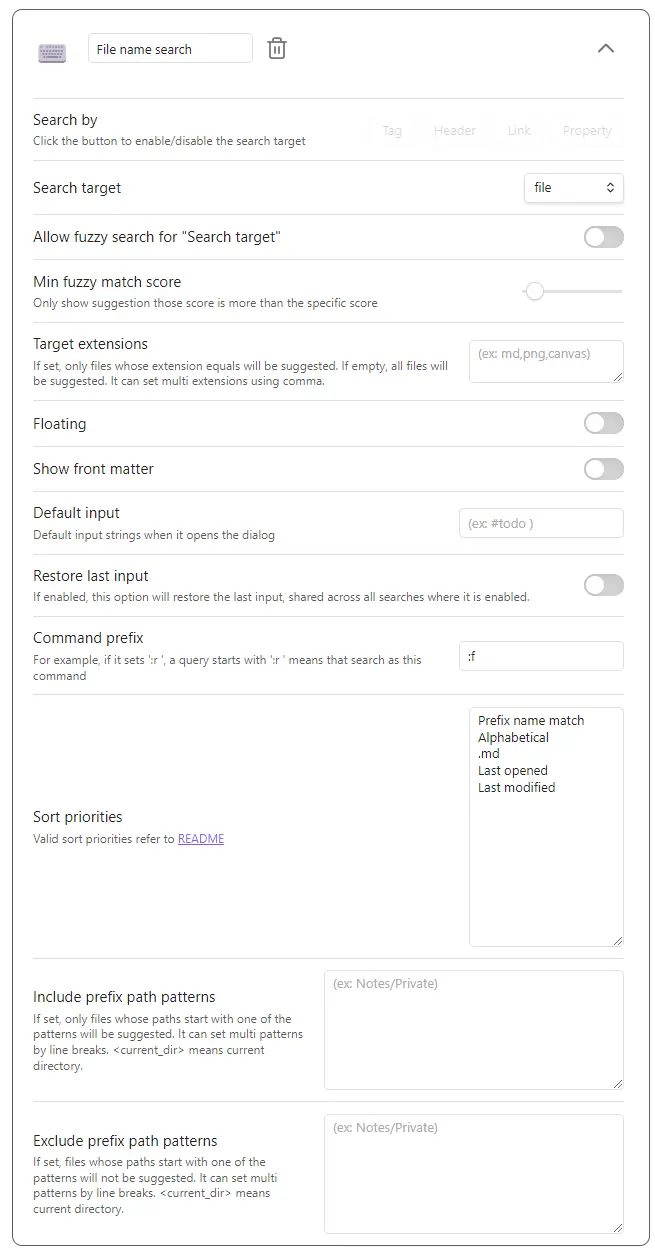The height and width of the screenshot is (1252, 655).
Task: Click the keyboard icon beside the search name
Action: [x=53, y=52]
